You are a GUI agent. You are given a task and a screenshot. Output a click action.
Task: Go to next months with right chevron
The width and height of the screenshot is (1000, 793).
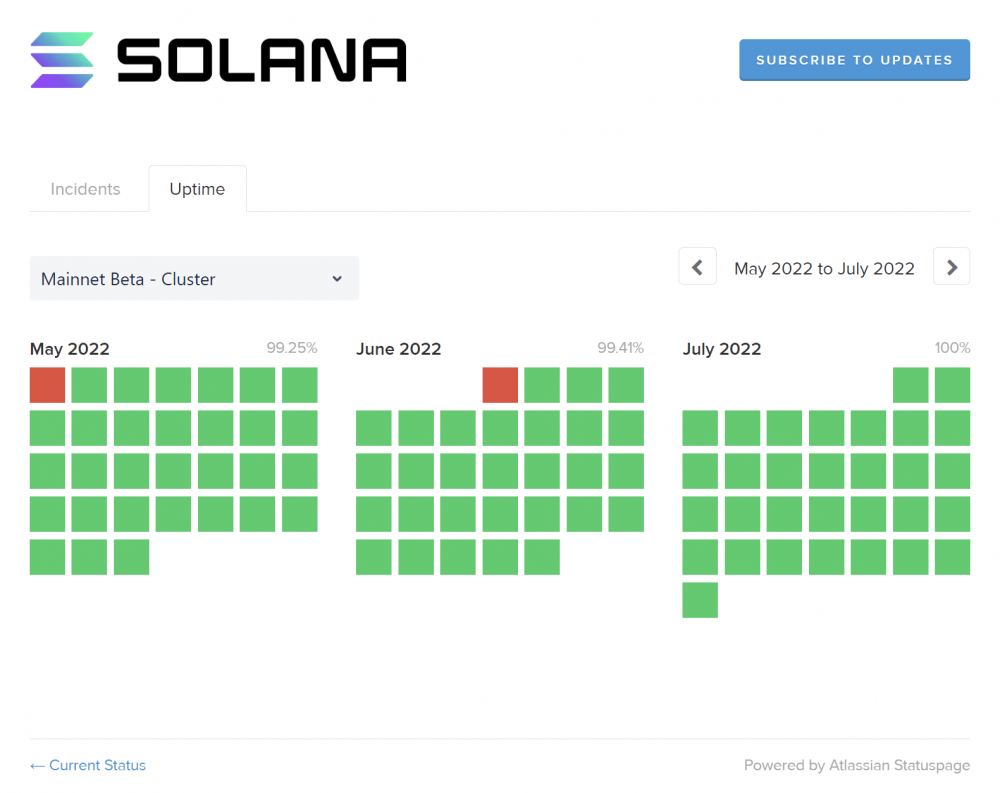[x=951, y=267]
